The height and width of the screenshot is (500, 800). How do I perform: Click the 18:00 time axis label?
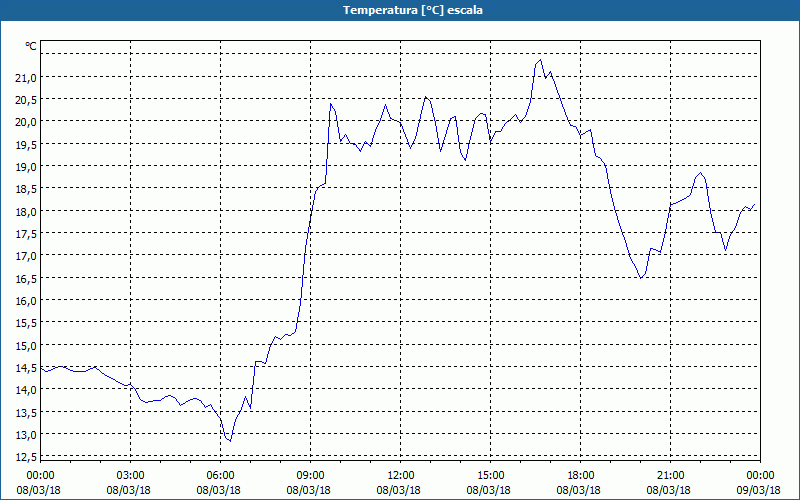[581, 476]
